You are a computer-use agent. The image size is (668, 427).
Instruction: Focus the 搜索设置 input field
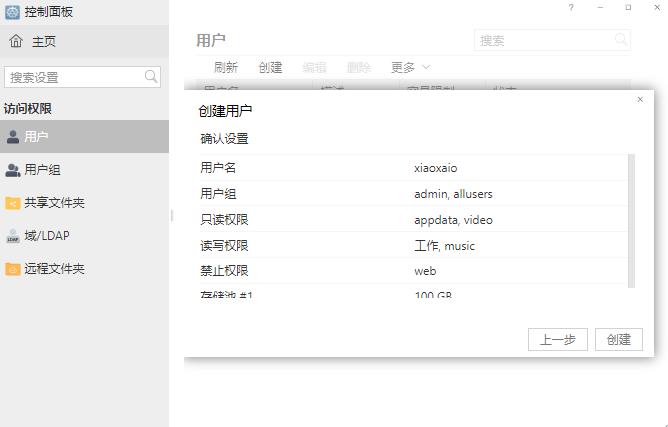pos(73,77)
